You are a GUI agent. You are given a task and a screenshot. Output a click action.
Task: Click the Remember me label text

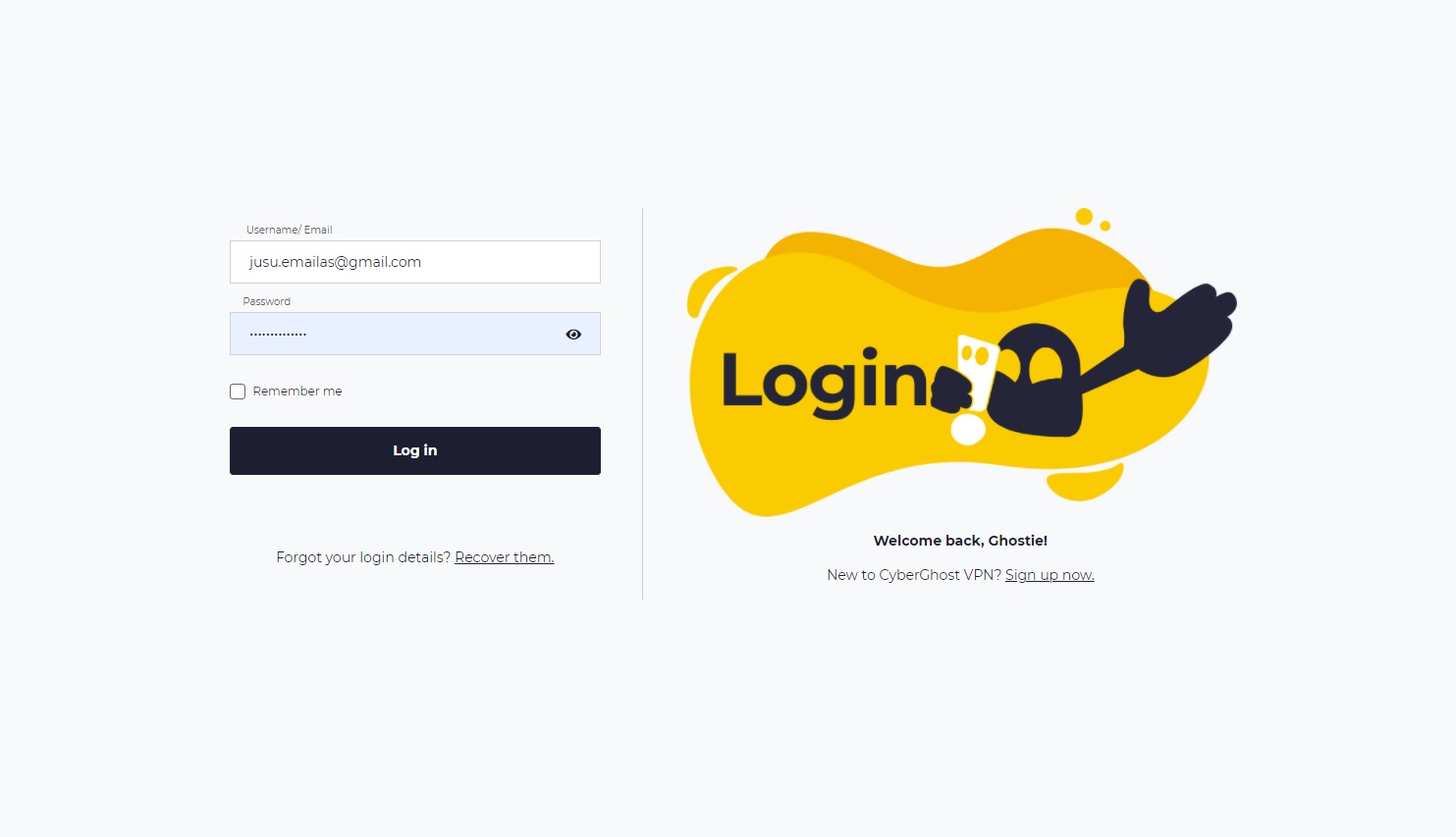click(297, 392)
